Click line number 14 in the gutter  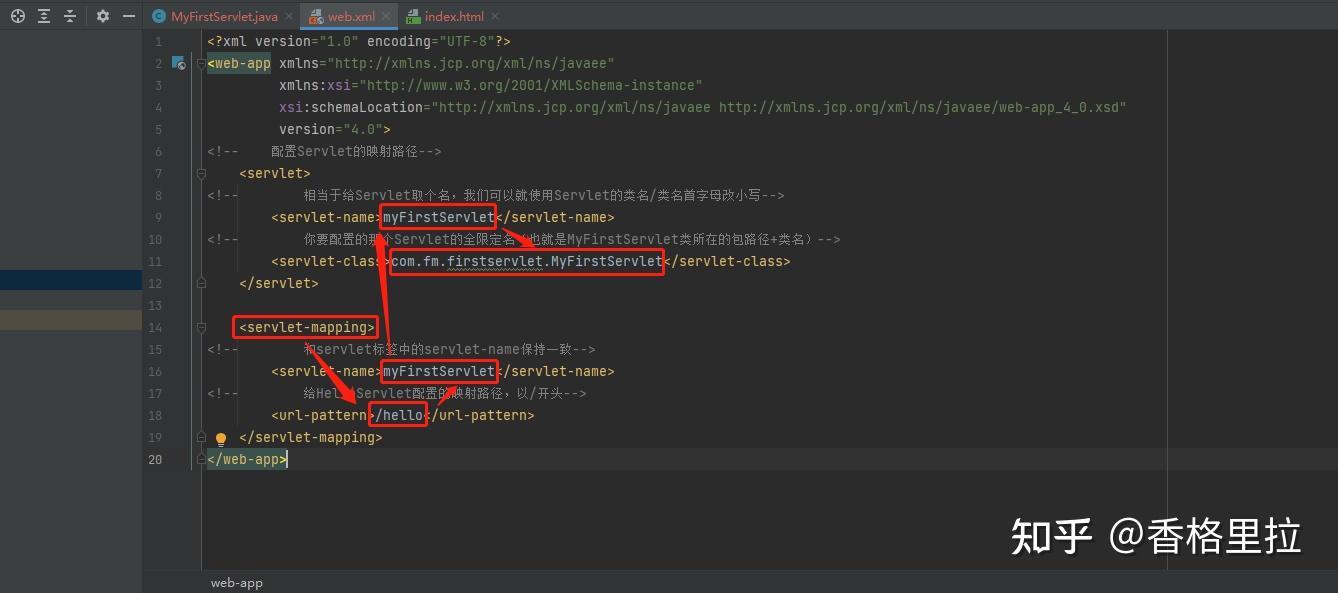point(155,326)
